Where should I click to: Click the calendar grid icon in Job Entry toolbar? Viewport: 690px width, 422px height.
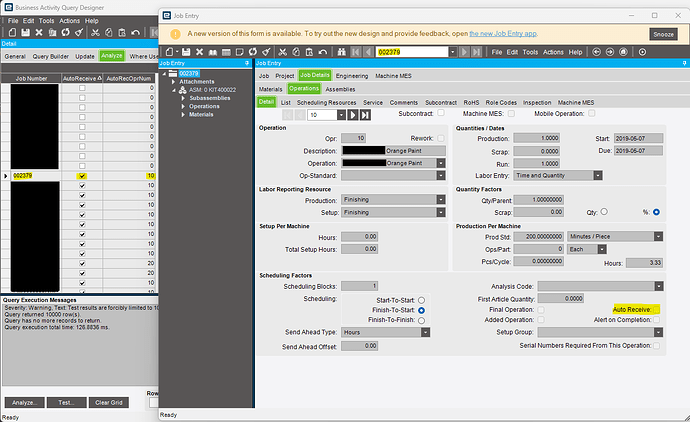[226, 52]
